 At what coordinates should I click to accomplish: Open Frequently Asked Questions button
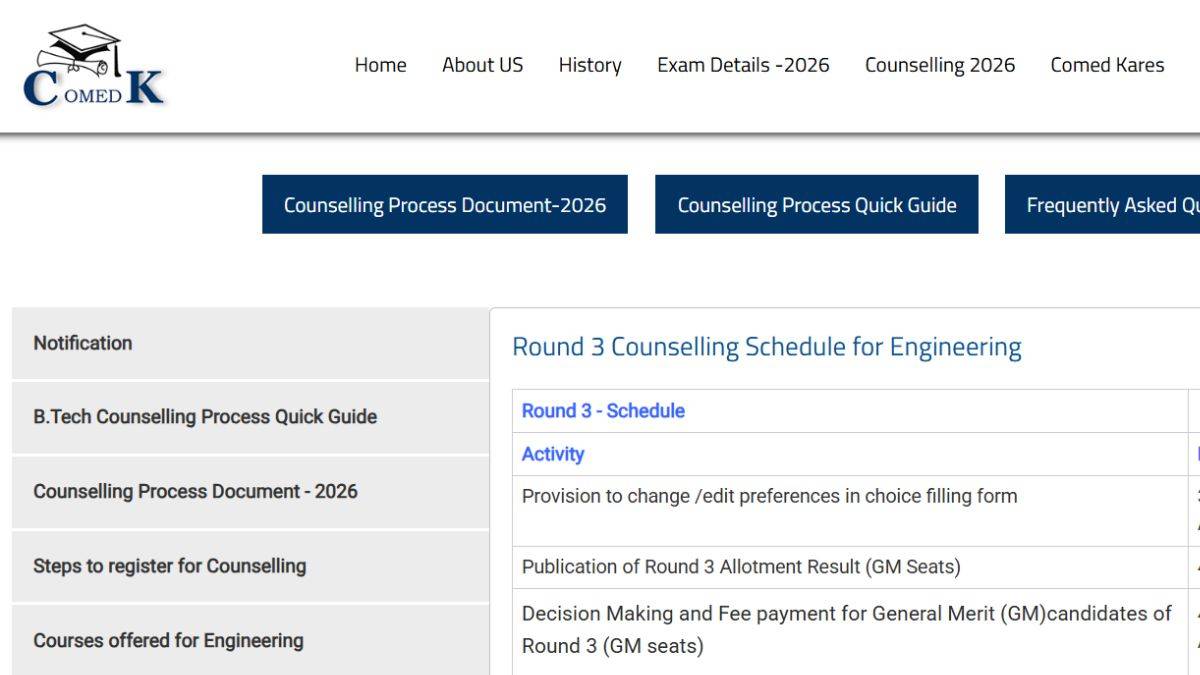tap(1102, 205)
